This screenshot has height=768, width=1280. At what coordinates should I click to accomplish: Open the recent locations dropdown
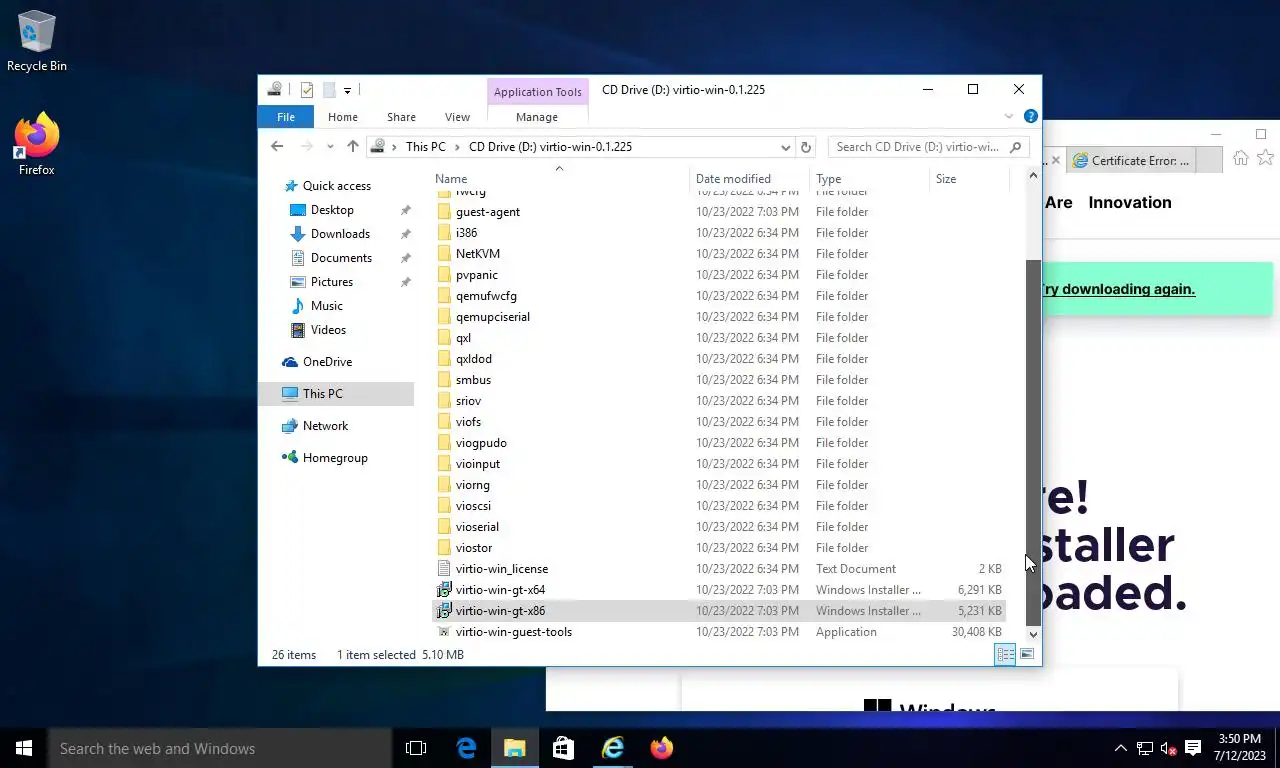click(x=330, y=147)
